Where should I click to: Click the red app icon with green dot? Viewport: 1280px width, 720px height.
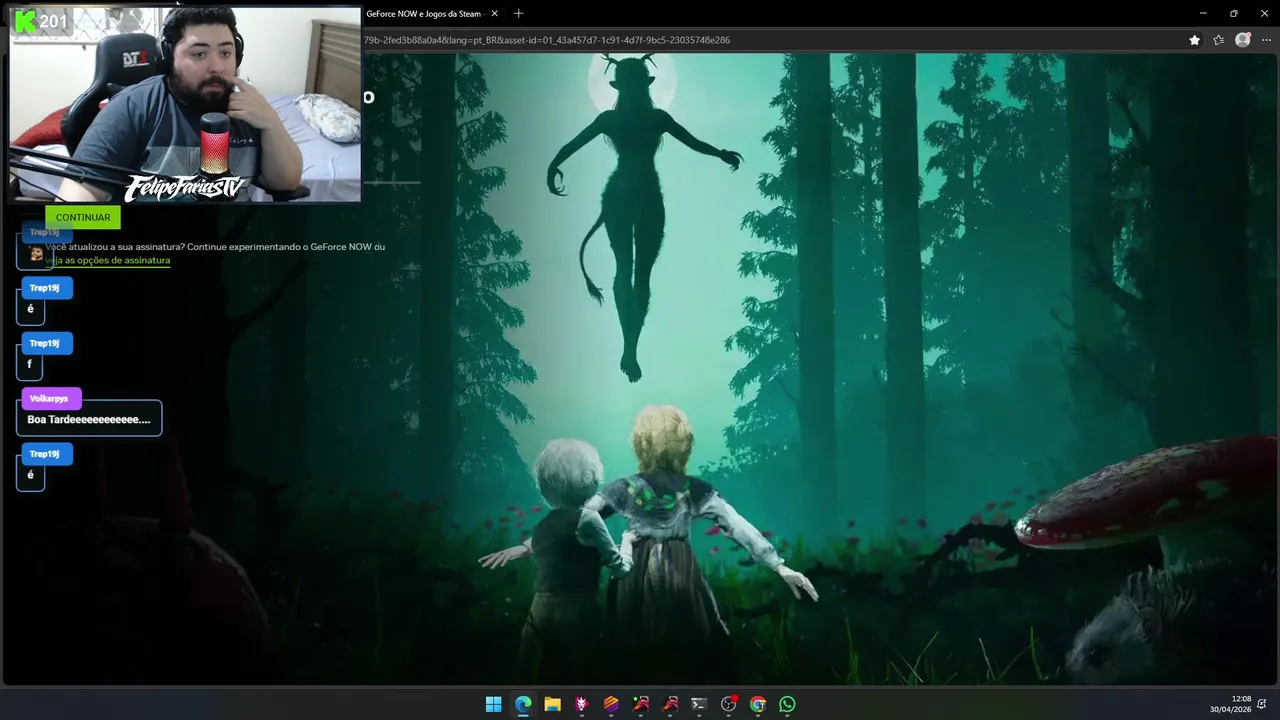641,704
